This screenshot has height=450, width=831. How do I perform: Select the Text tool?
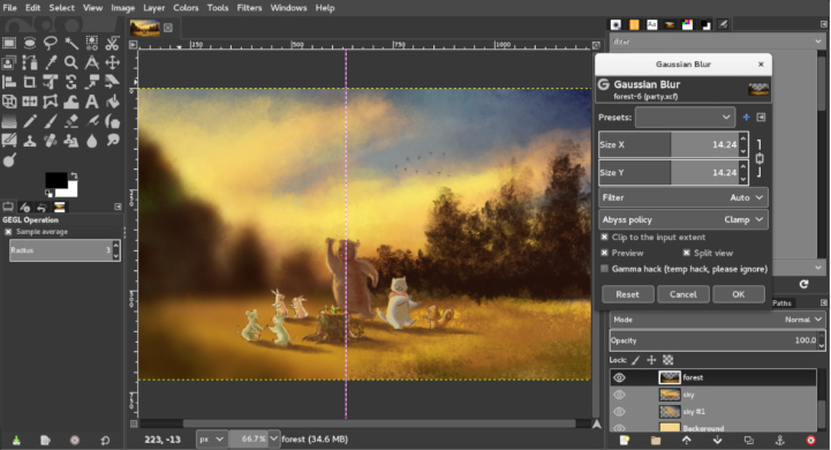[x=92, y=101]
